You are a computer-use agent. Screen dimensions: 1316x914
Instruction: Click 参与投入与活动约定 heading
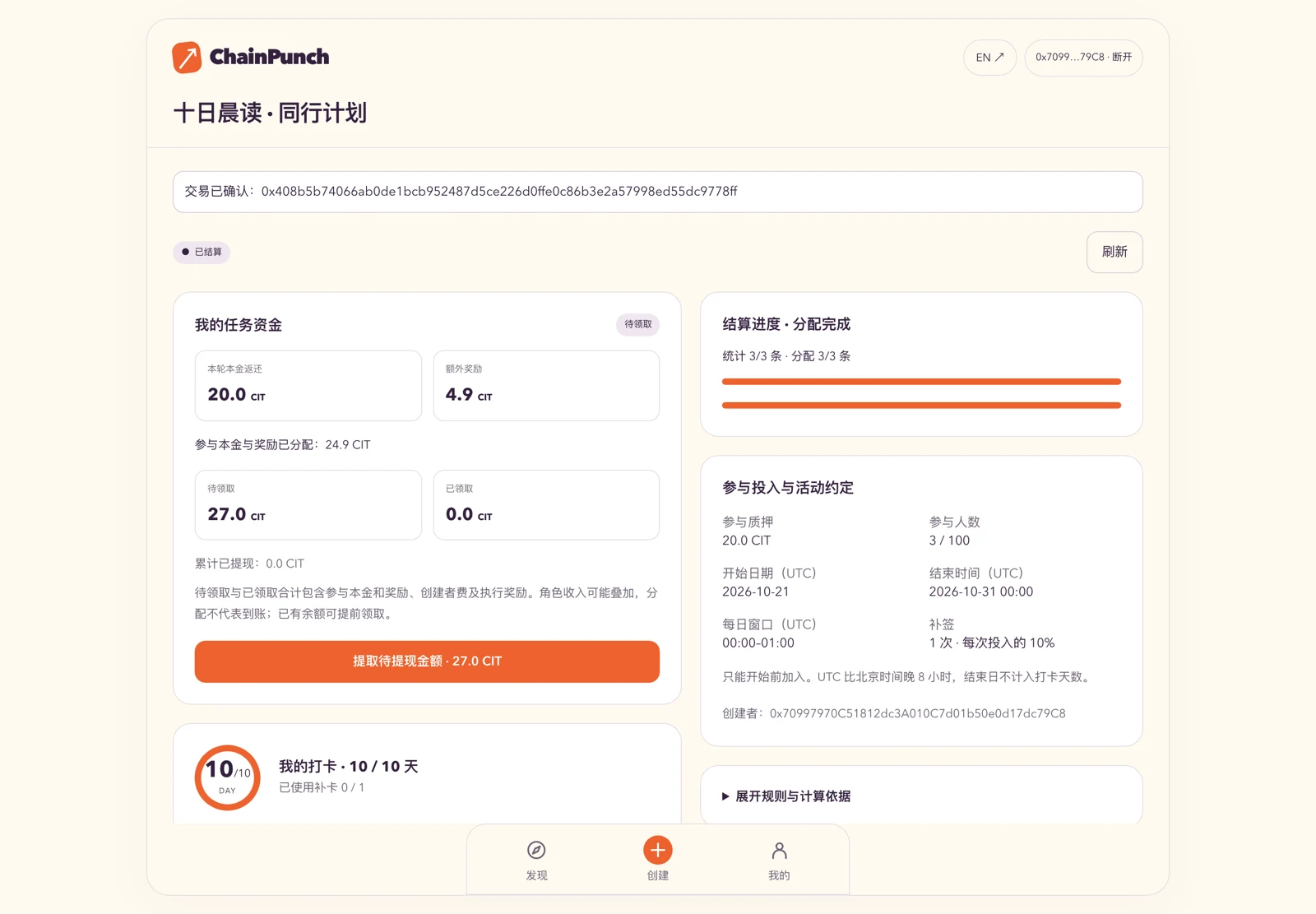(x=788, y=488)
